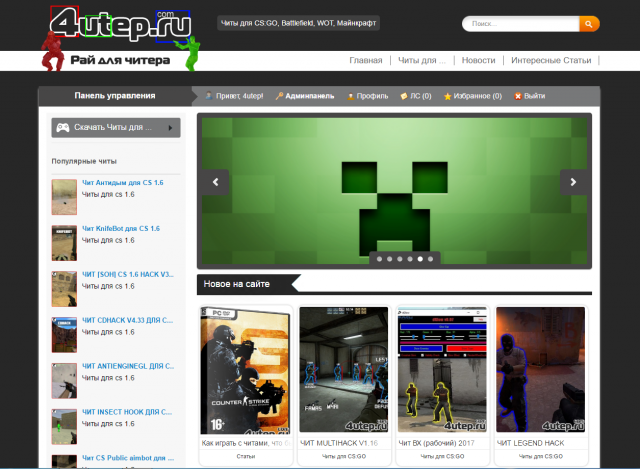Click the KnifeBot cheat thumbnail

point(64,243)
